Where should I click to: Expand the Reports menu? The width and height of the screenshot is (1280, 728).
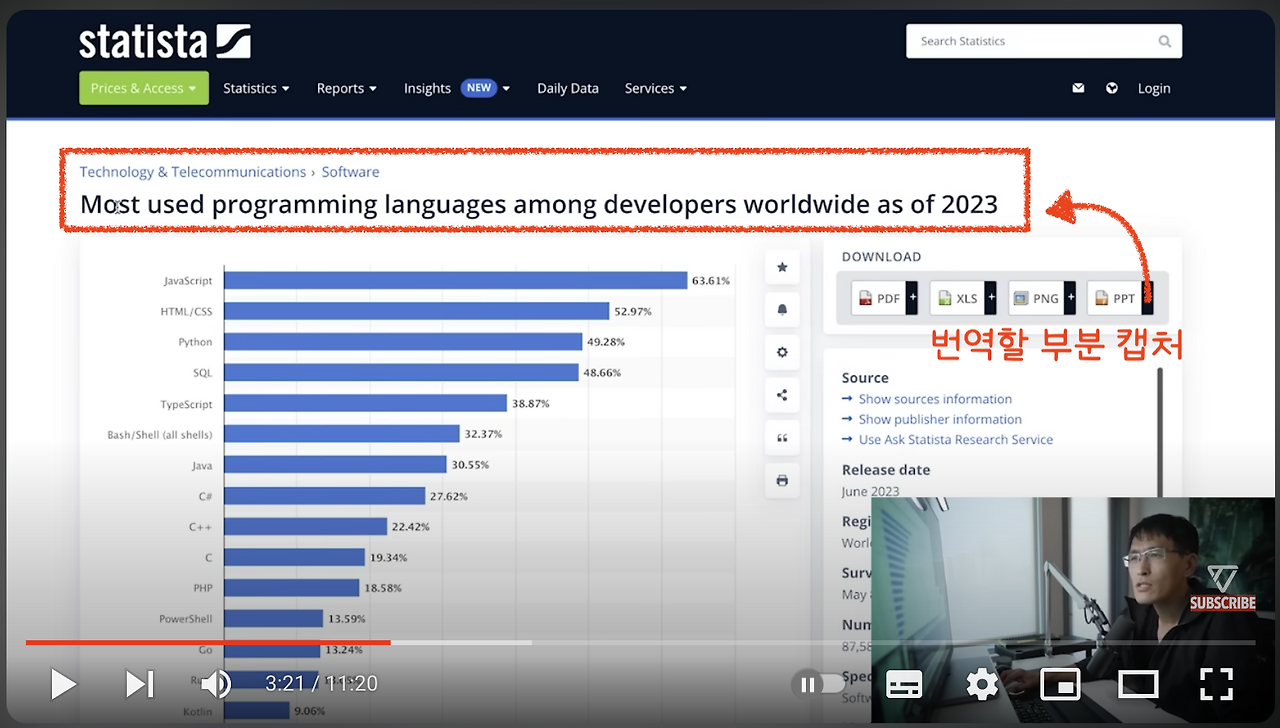(x=347, y=88)
